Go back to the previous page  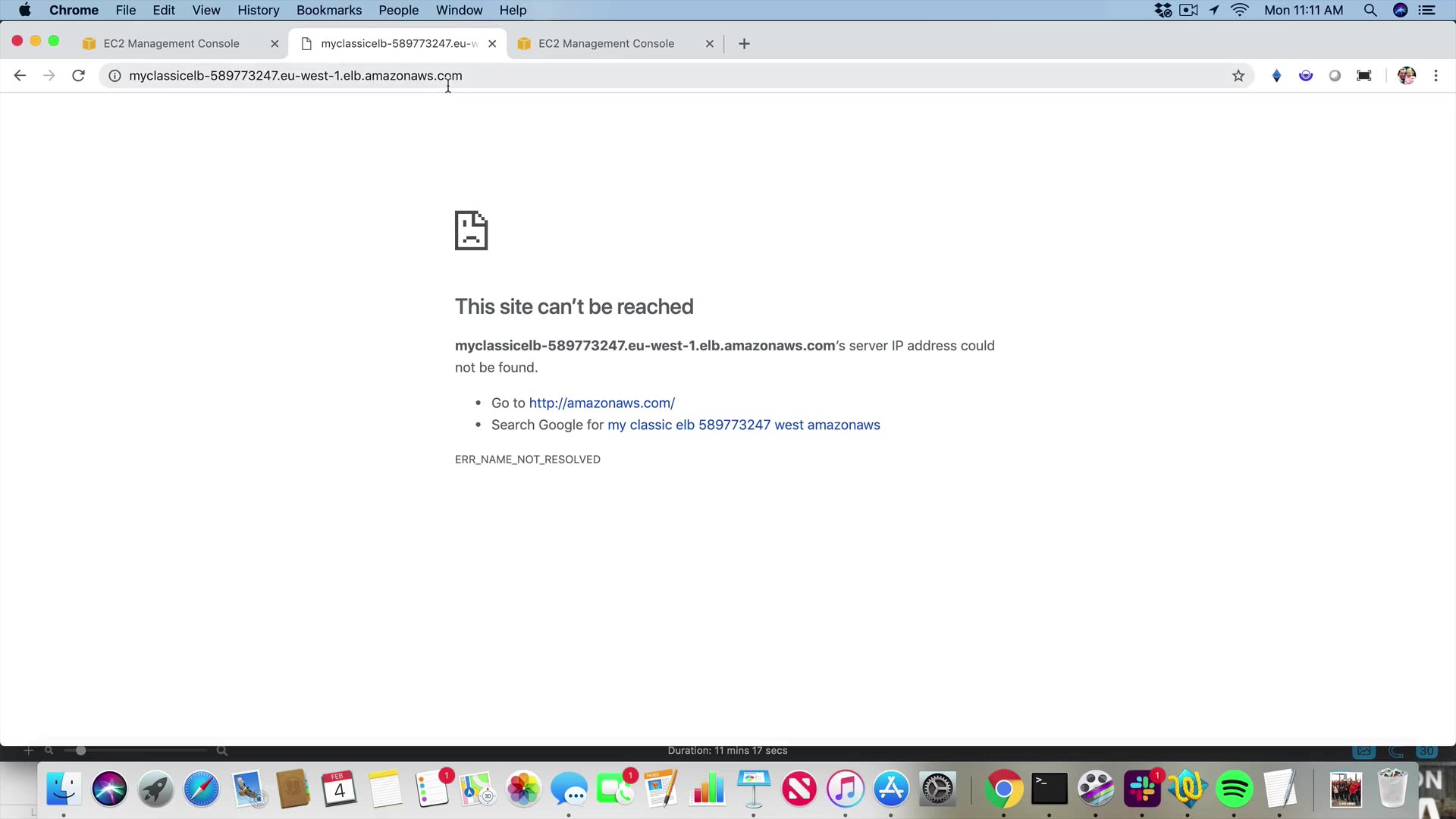(x=20, y=76)
